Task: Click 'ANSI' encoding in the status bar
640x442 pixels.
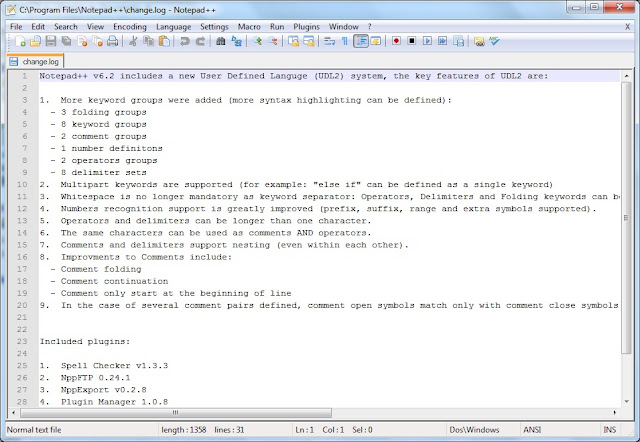Action: click(532, 430)
